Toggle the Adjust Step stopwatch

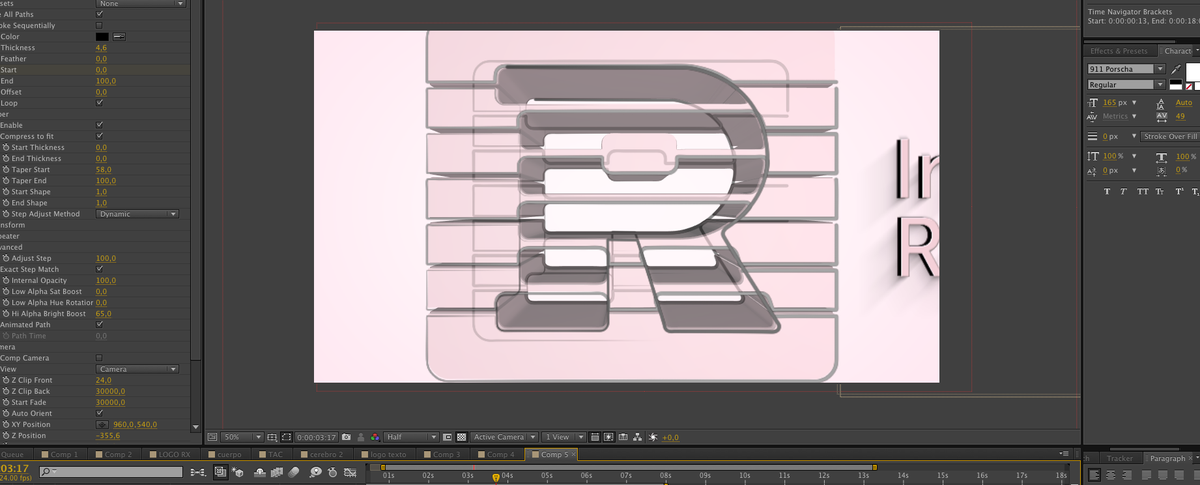(6, 258)
